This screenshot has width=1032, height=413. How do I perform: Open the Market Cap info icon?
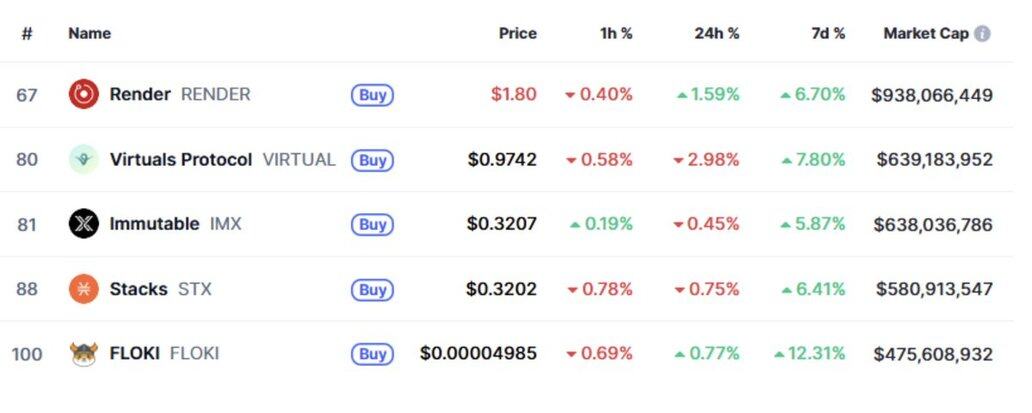click(982, 33)
